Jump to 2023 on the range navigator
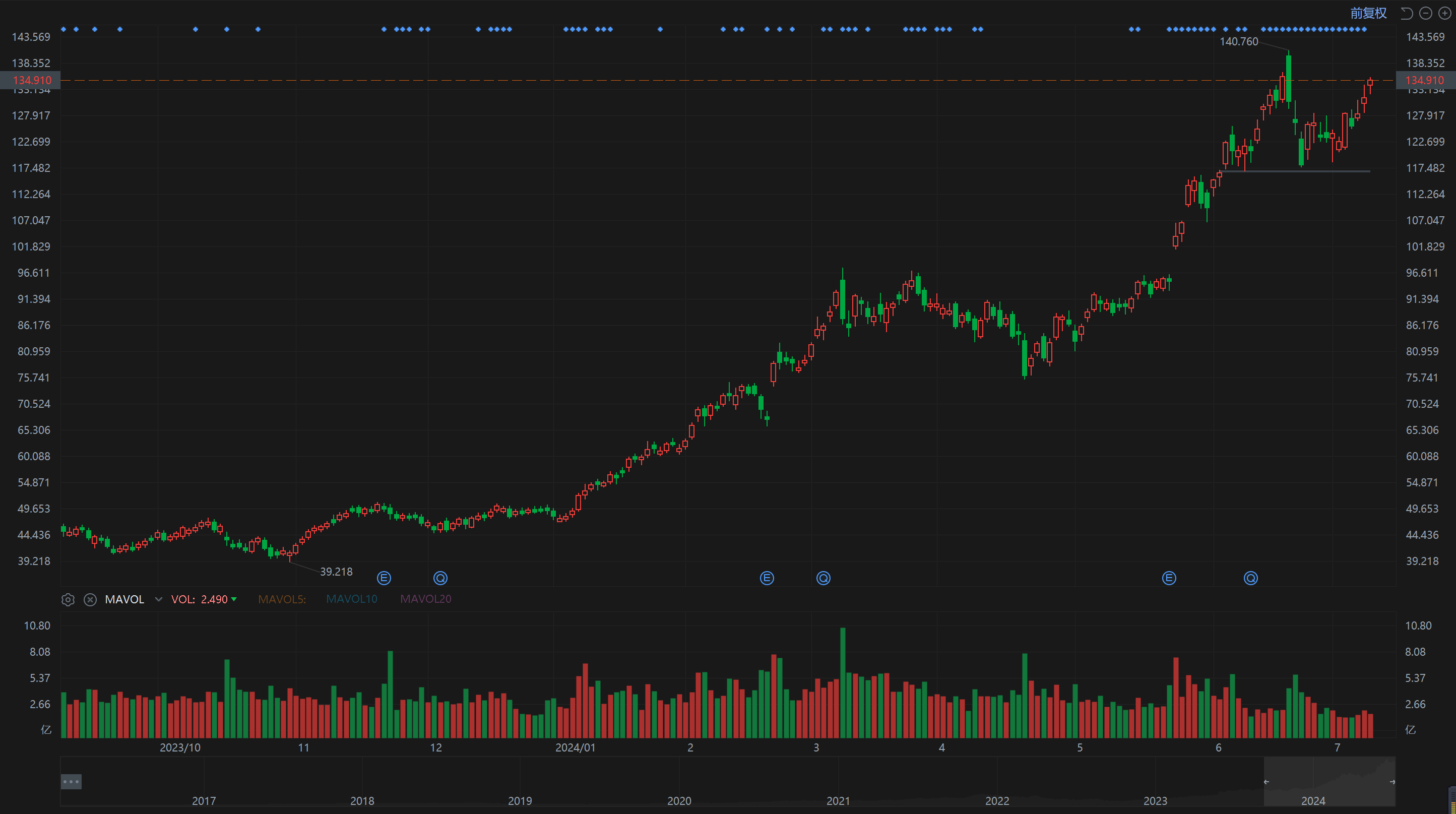Screen dimensions: 1456x814 tap(1155, 800)
